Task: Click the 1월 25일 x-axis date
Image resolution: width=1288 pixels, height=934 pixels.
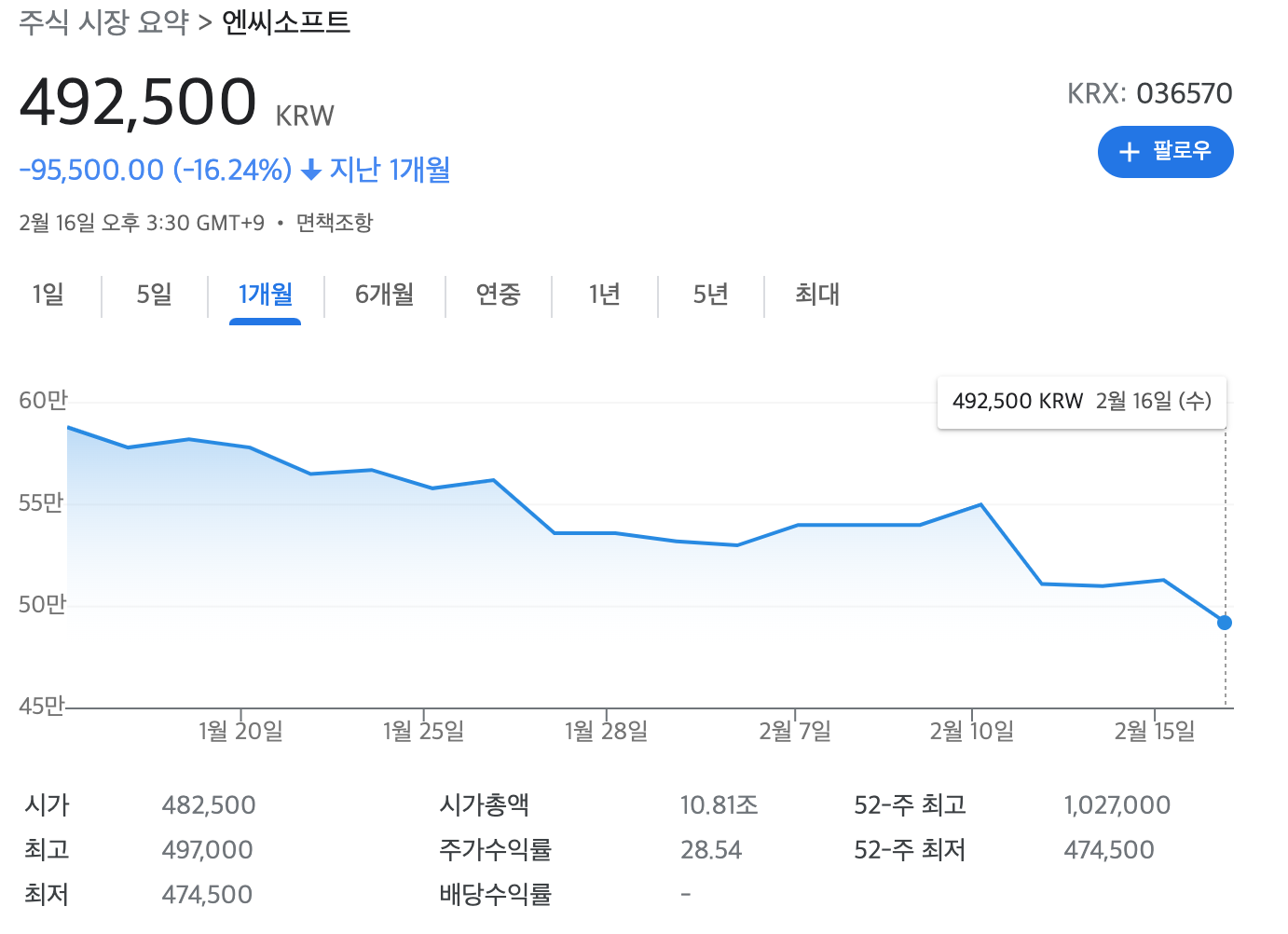Action: [424, 731]
